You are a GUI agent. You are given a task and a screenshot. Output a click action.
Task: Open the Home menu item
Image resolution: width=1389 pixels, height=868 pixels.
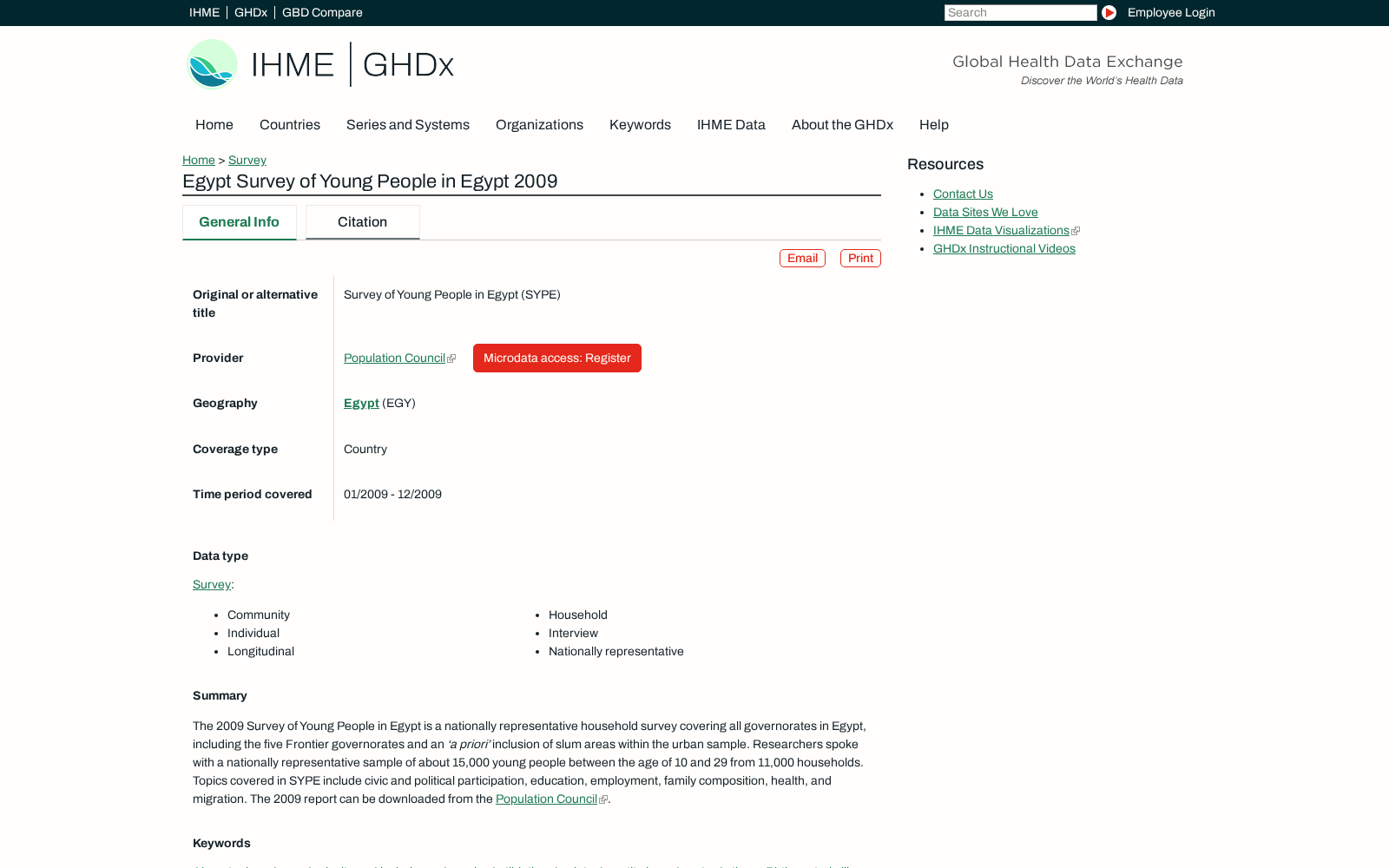point(214,125)
